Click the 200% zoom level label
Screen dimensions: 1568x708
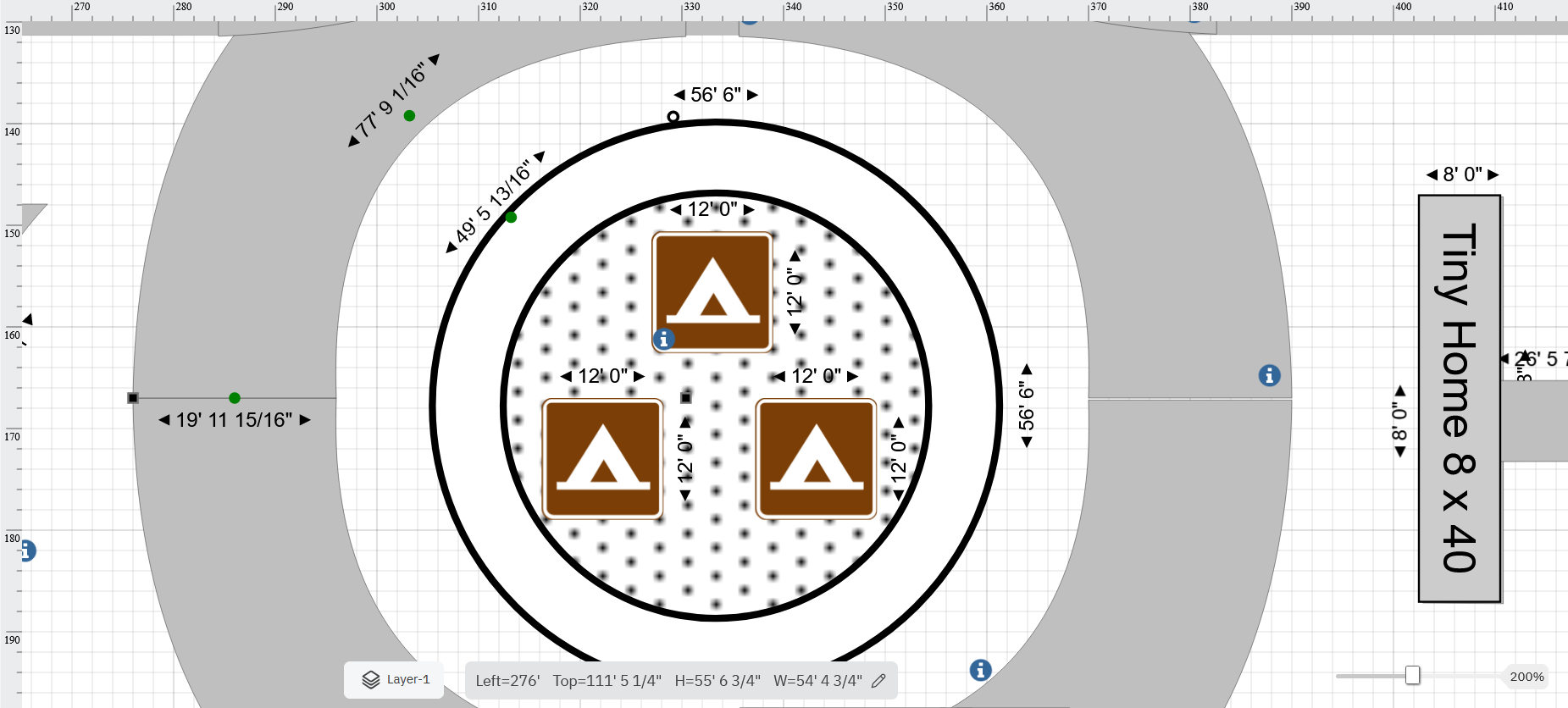click(x=1526, y=677)
